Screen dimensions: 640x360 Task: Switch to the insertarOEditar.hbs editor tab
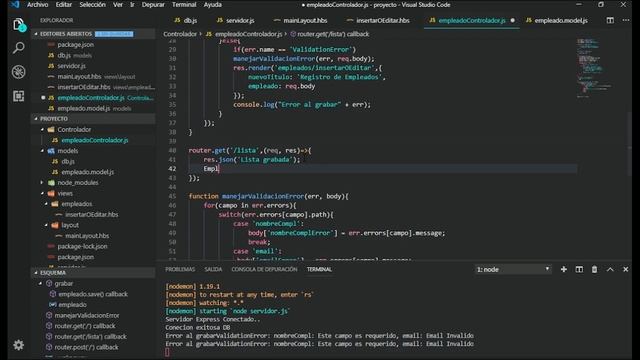378,20
